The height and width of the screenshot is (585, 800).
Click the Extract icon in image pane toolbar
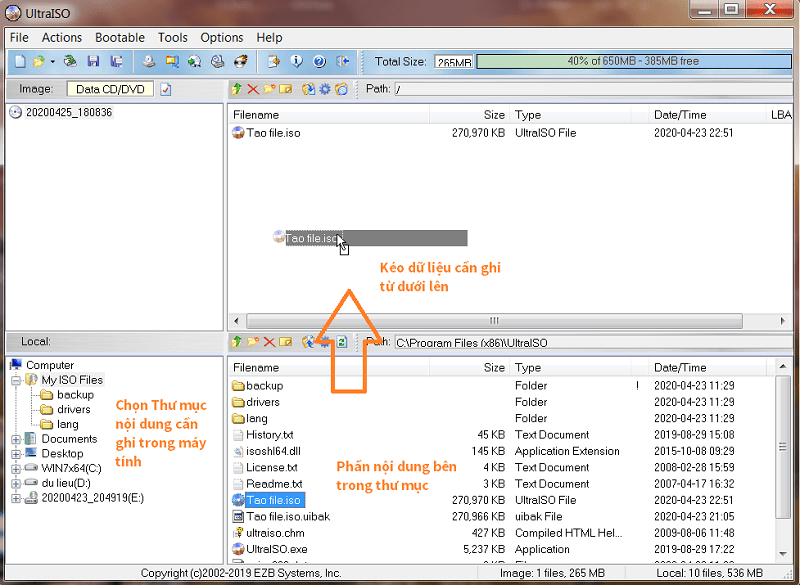(308, 89)
